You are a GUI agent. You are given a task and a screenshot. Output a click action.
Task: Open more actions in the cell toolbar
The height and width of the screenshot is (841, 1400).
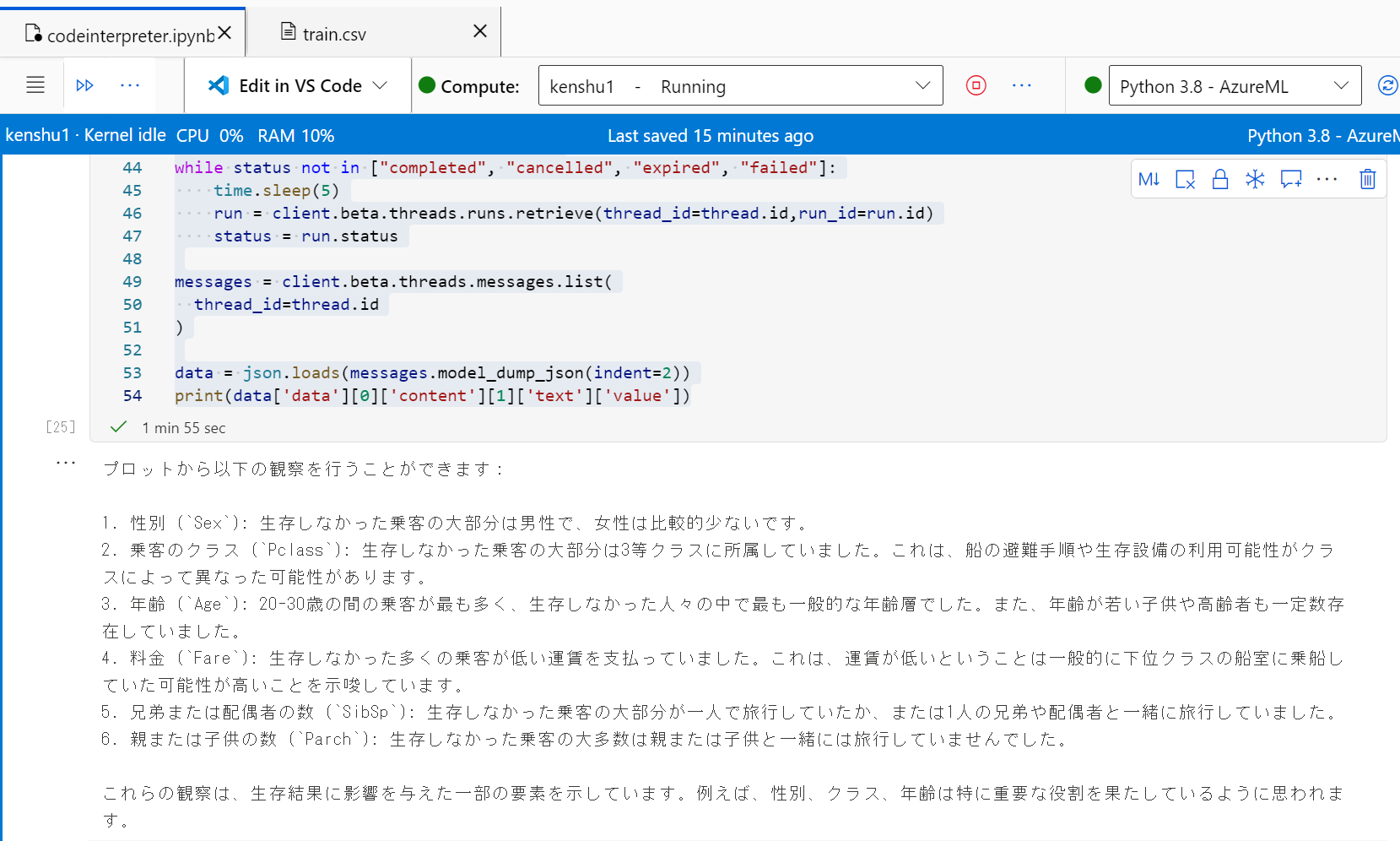coord(1327,178)
